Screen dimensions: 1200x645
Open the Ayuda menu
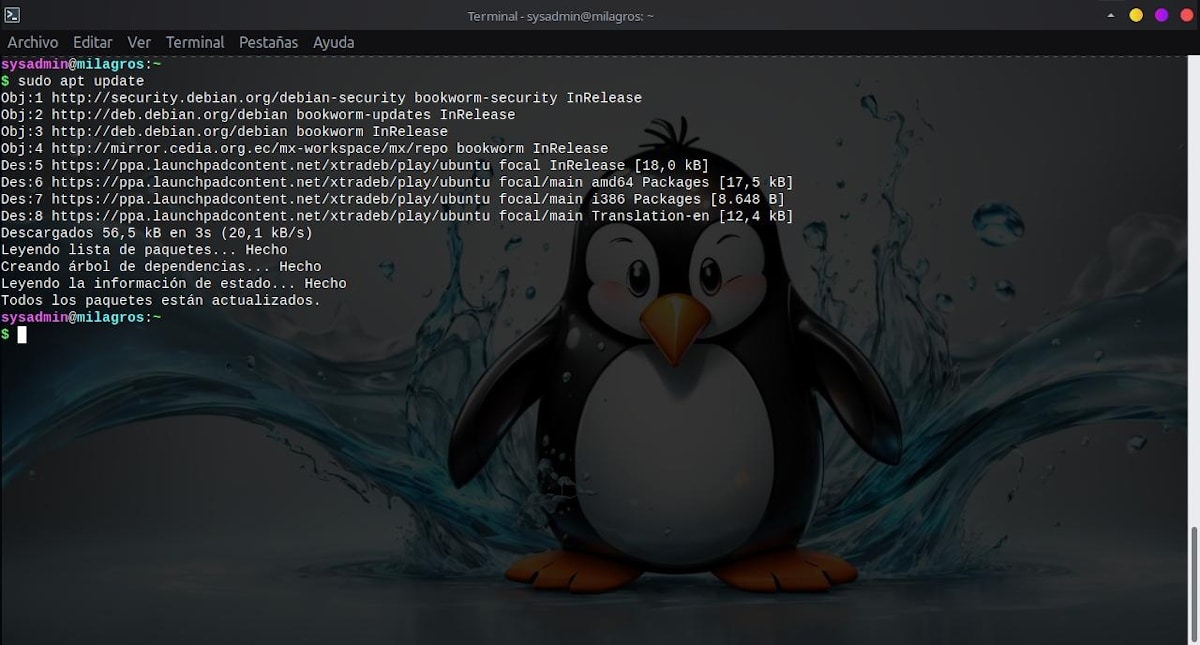coord(333,43)
